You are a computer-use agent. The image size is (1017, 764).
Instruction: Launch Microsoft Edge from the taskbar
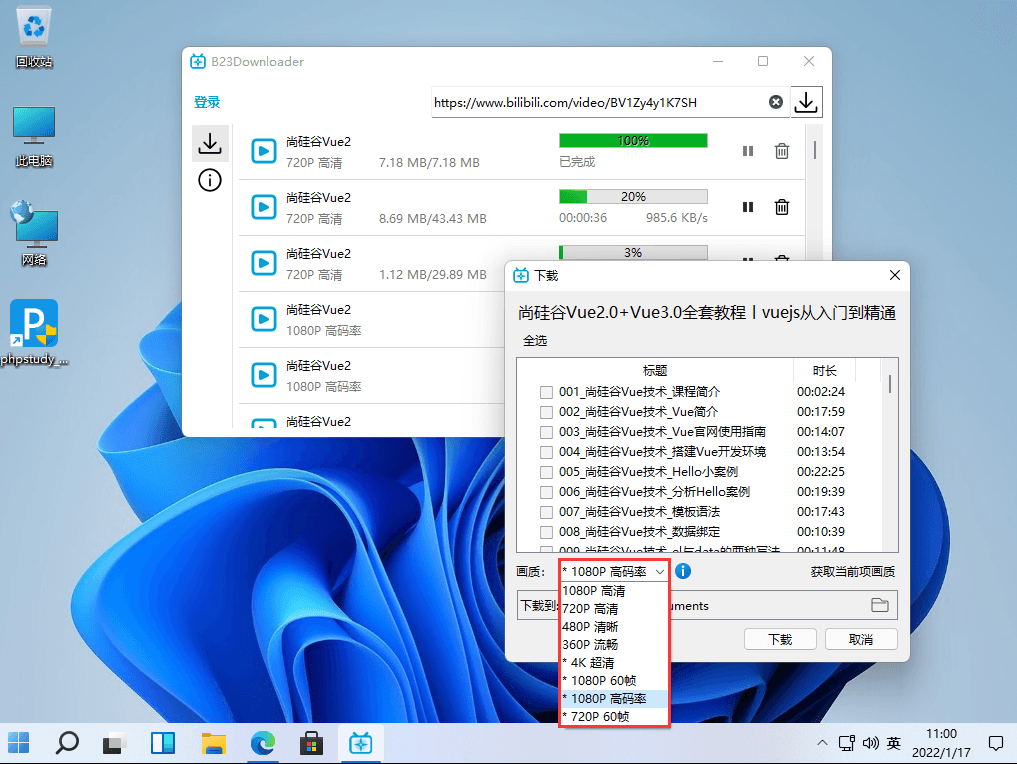pyautogui.click(x=263, y=743)
